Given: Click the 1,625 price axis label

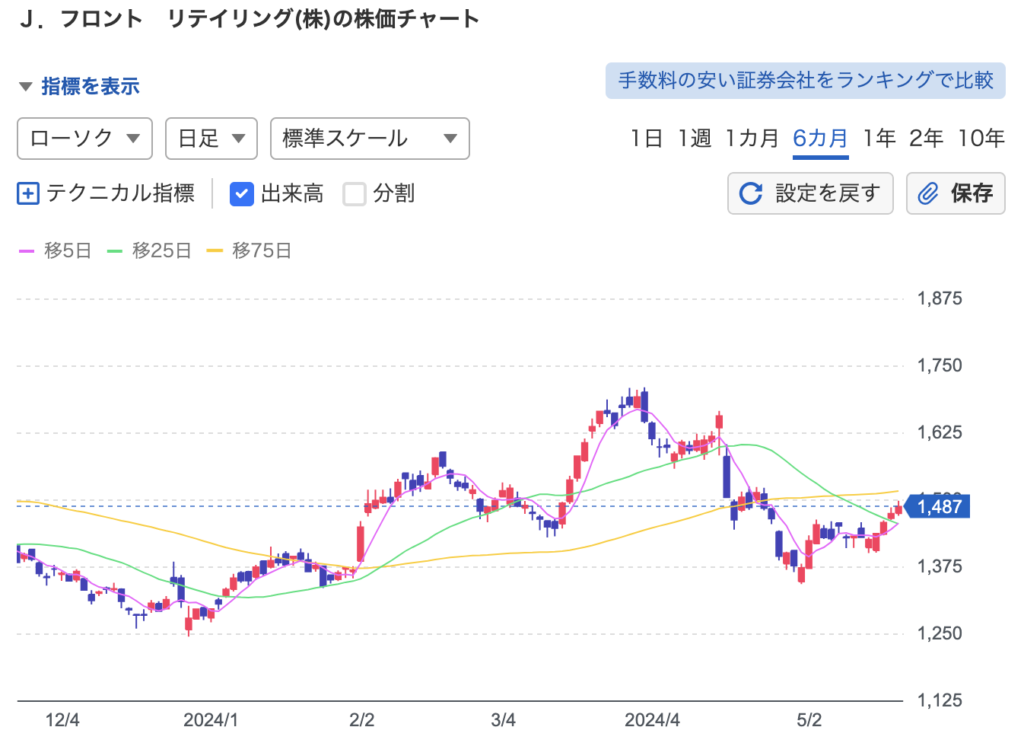Looking at the screenshot, I should click(x=939, y=432).
